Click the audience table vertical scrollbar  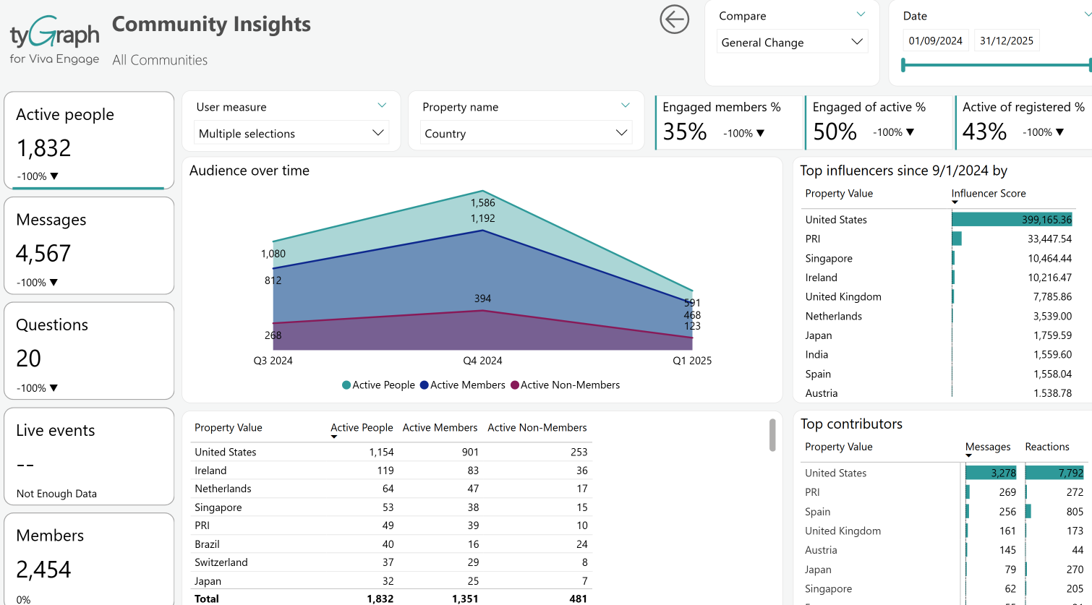[x=772, y=435]
